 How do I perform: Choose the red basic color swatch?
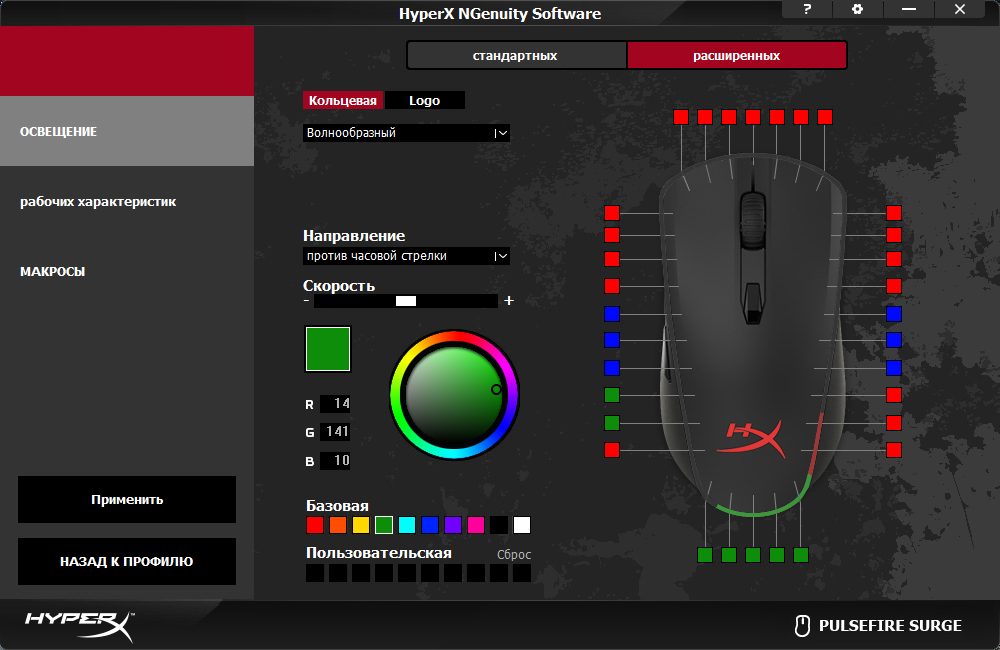[315, 525]
